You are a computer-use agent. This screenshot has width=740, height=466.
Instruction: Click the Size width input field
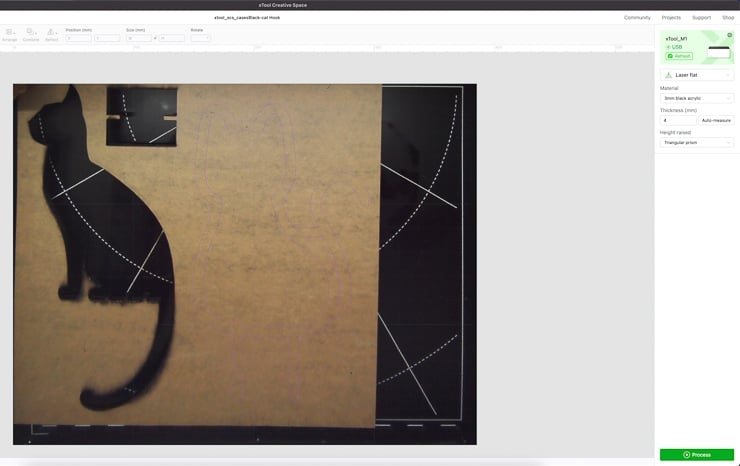click(139, 38)
